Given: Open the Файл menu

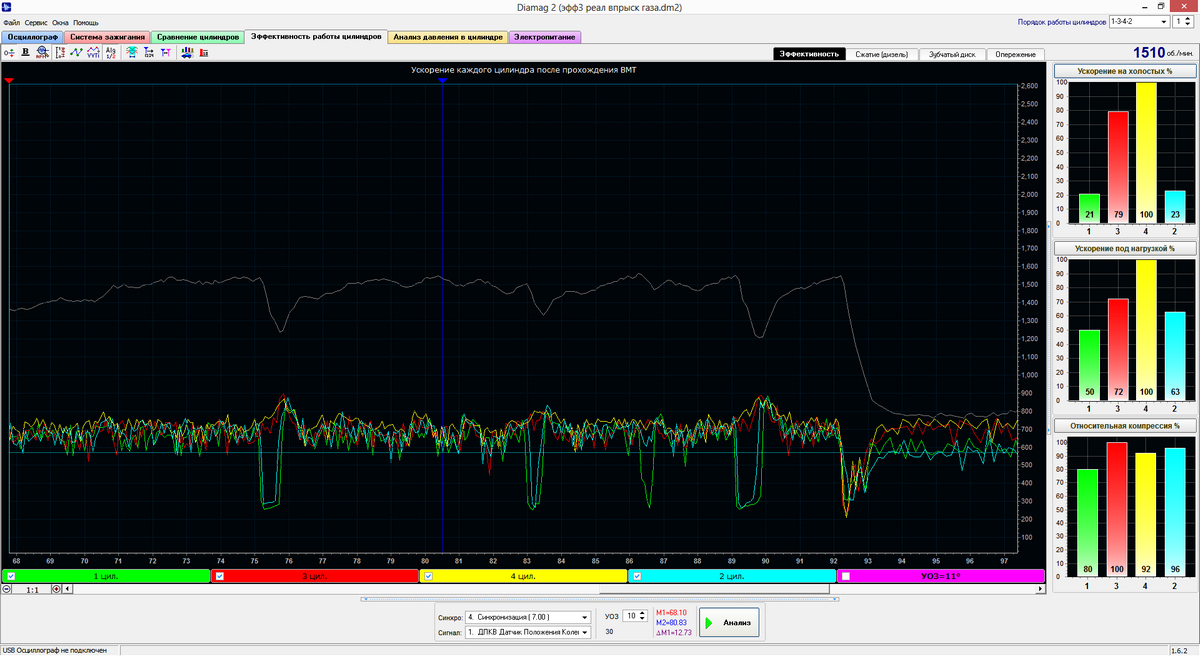Looking at the screenshot, I should click(x=12, y=21).
